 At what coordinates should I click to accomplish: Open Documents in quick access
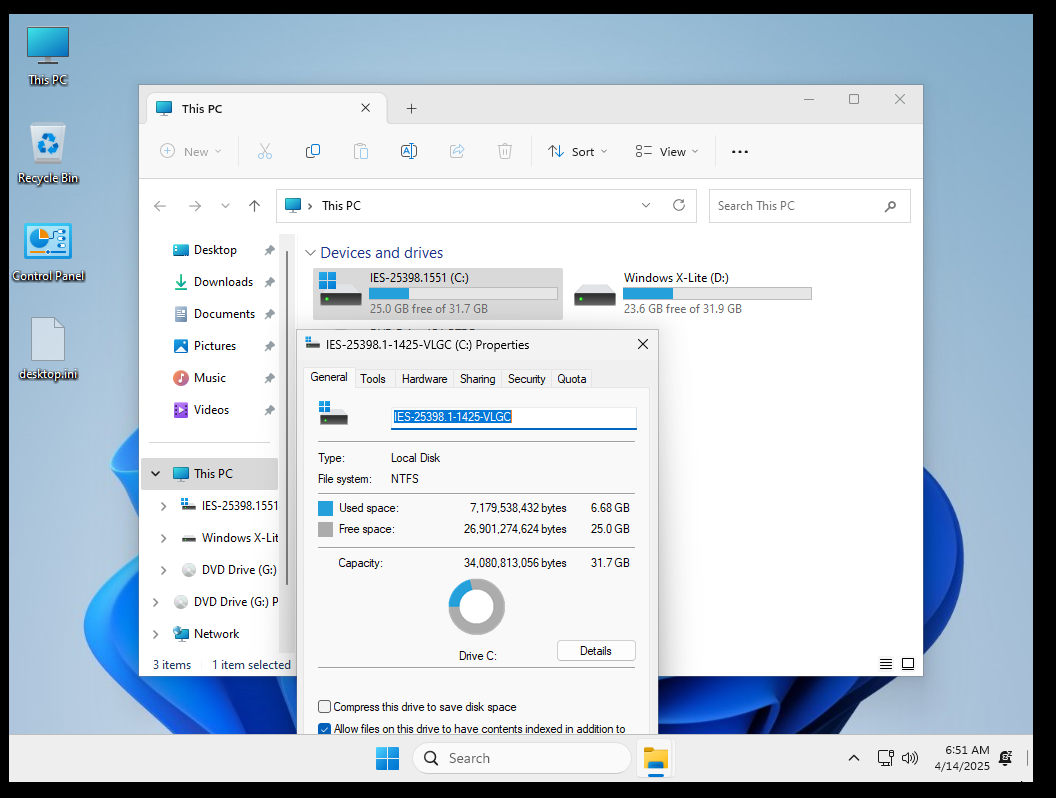224,314
